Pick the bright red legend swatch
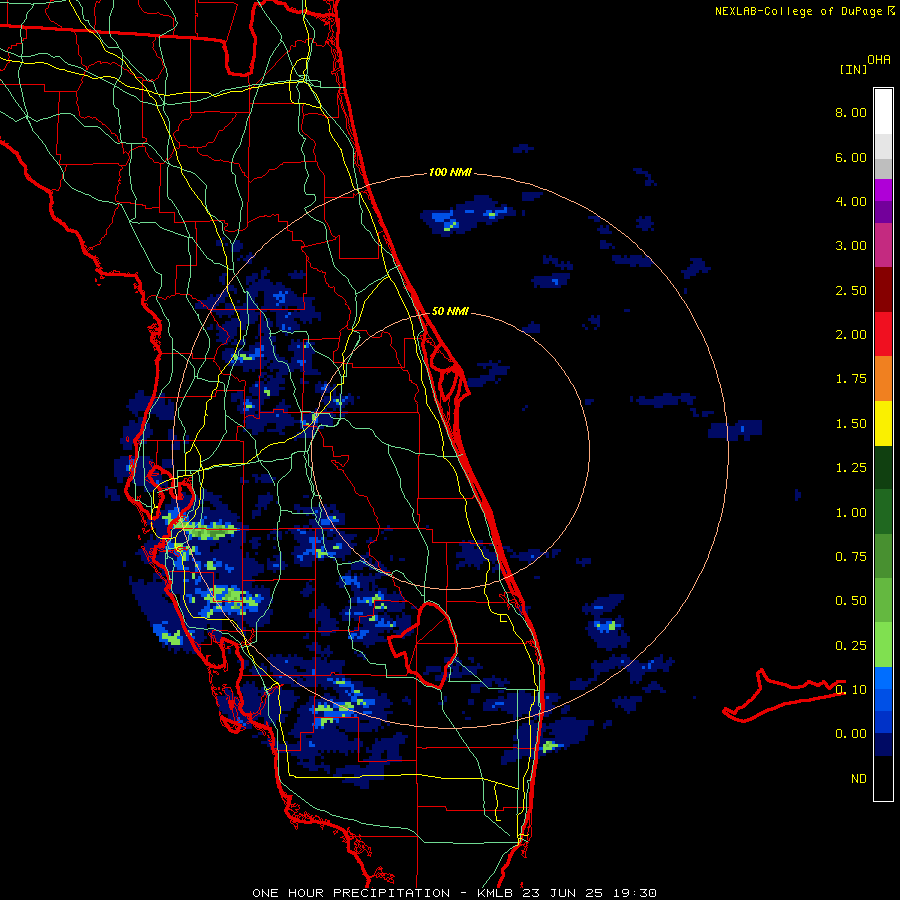Viewport: 900px width, 900px height. [883, 334]
